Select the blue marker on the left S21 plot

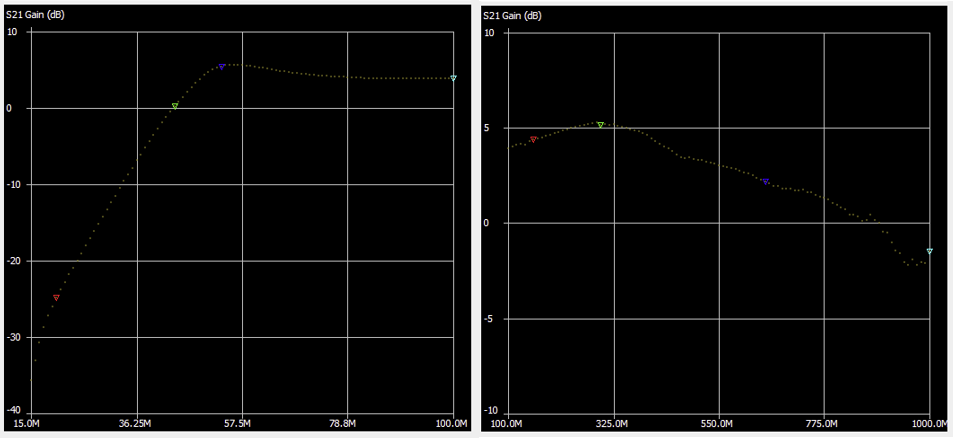221,67
